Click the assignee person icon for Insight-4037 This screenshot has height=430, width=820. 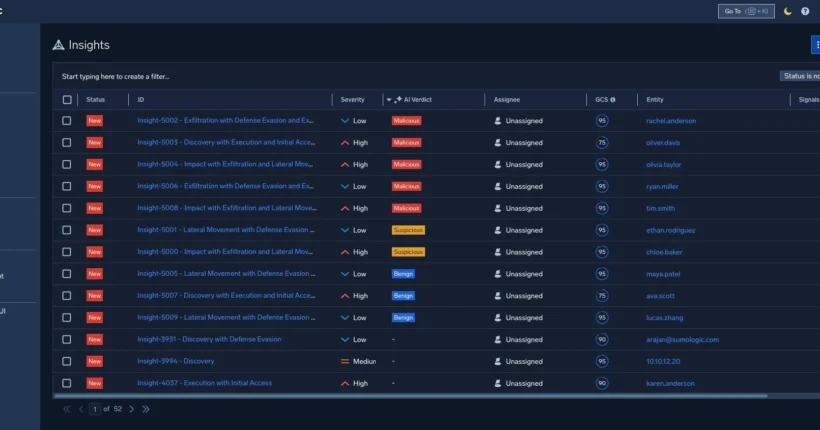tap(497, 383)
